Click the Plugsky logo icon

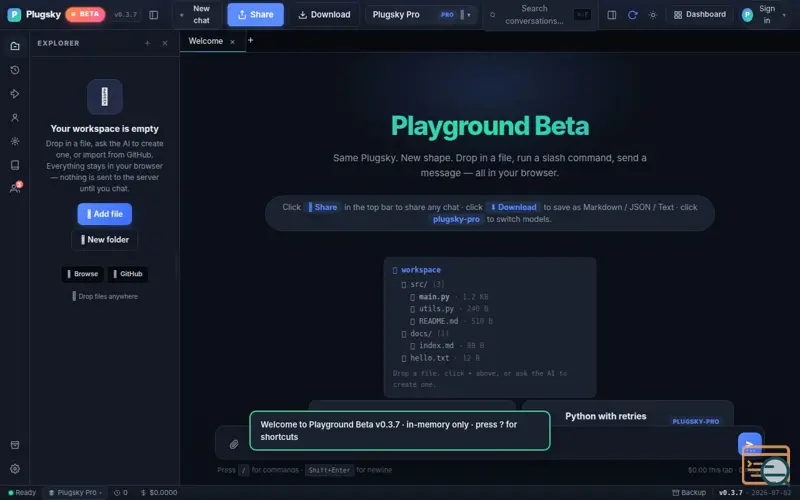pos(14,14)
